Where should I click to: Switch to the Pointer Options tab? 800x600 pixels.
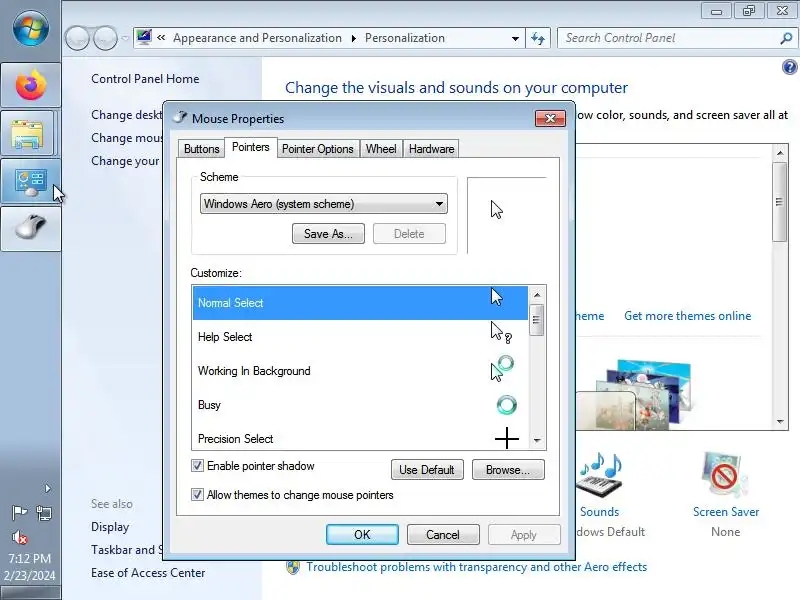(317, 148)
